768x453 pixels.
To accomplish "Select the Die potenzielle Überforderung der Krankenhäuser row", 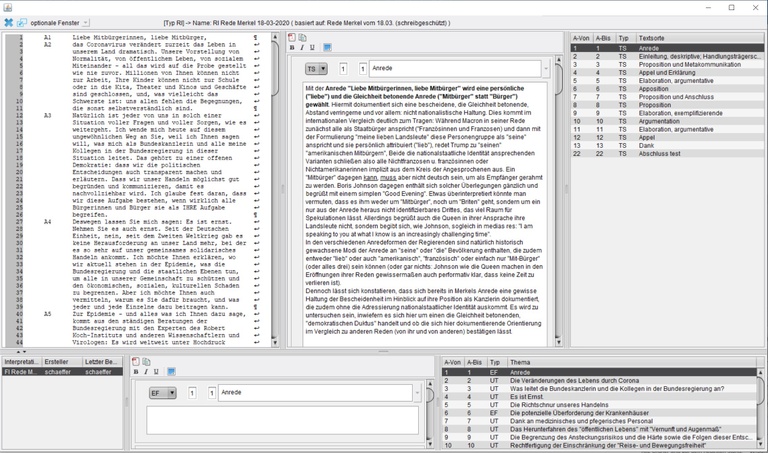I will (600, 413).
